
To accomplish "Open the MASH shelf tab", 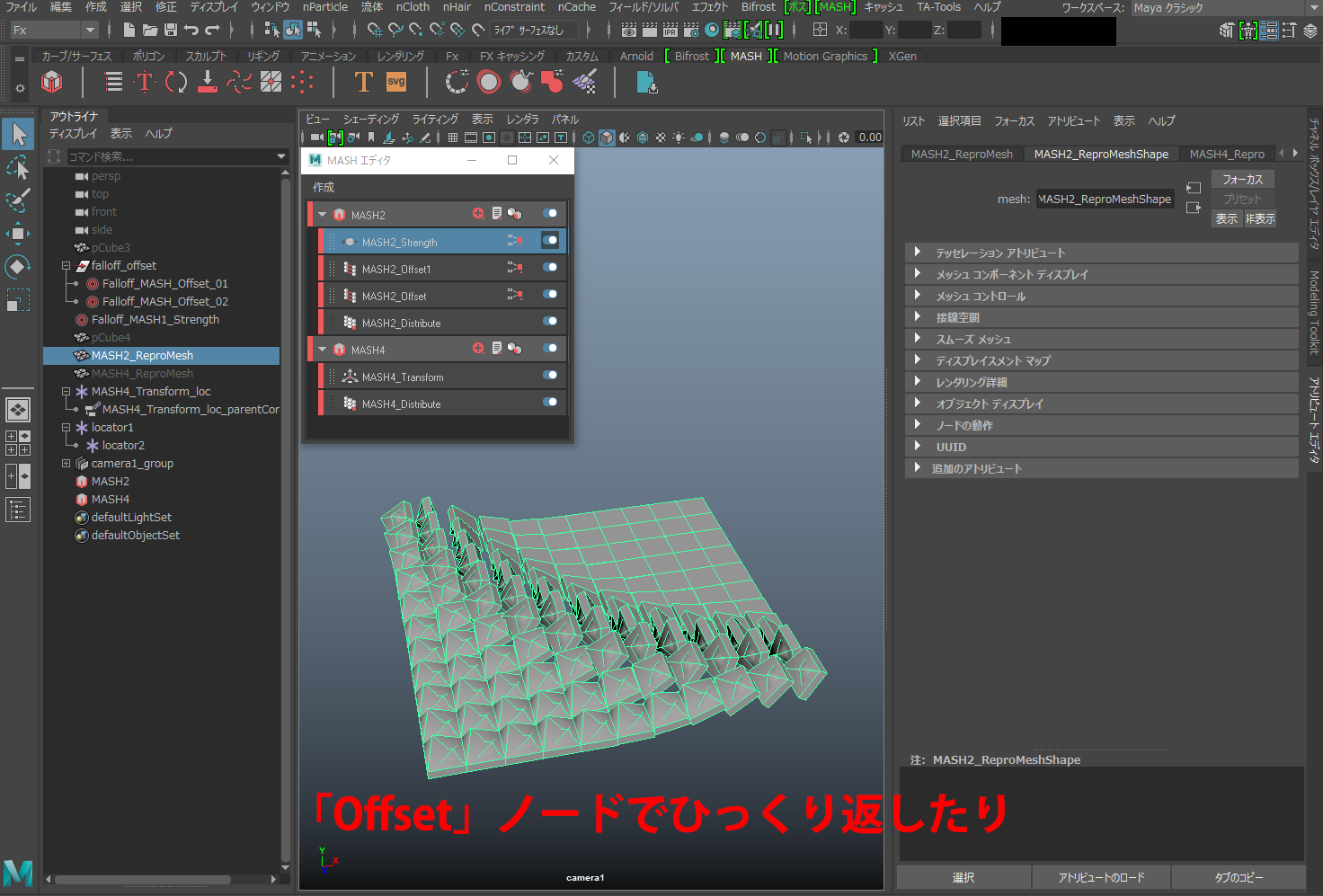I will (746, 56).
